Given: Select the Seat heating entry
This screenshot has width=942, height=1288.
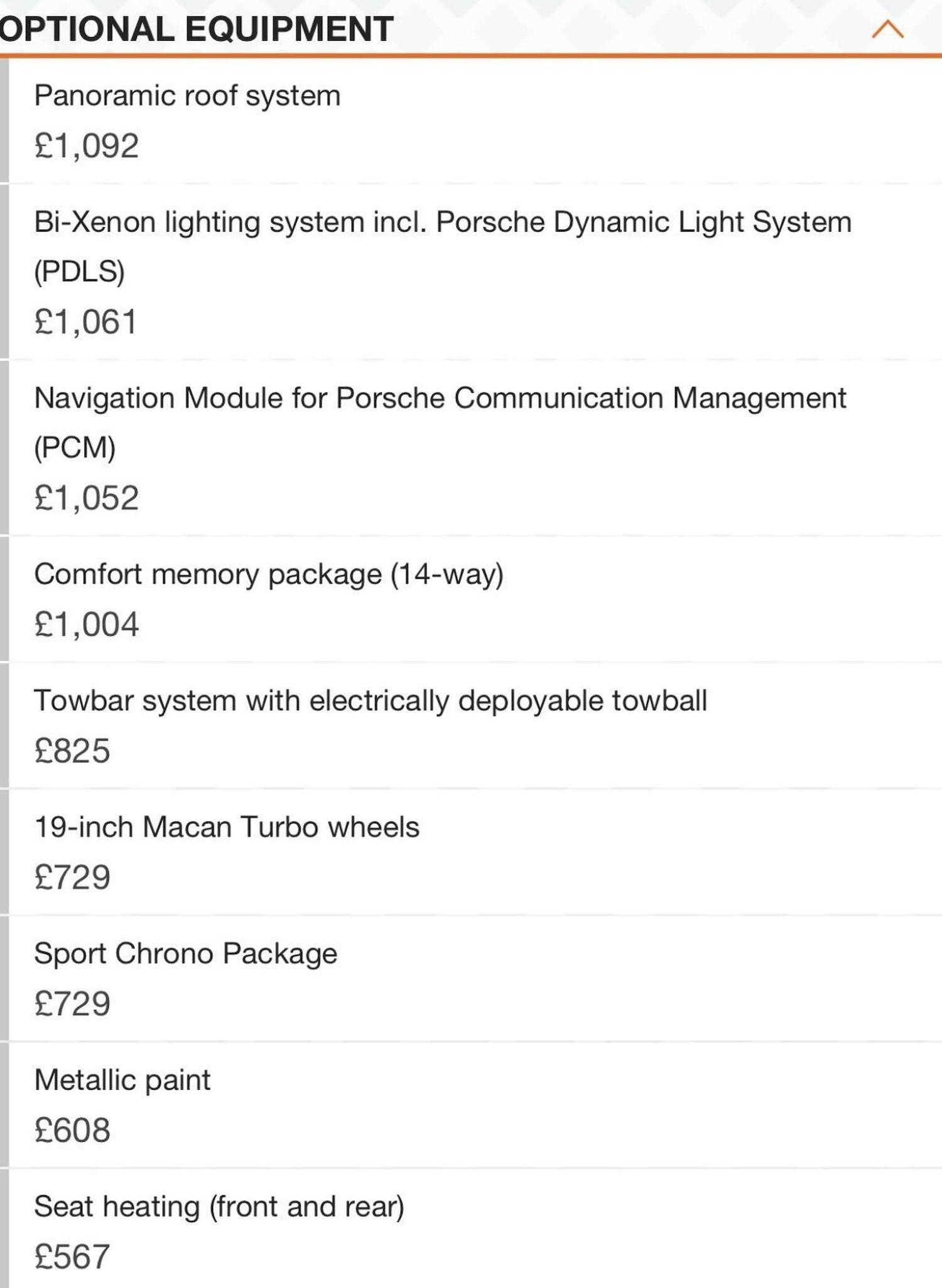Looking at the screenshot, I should click(x=220, y=1203).
